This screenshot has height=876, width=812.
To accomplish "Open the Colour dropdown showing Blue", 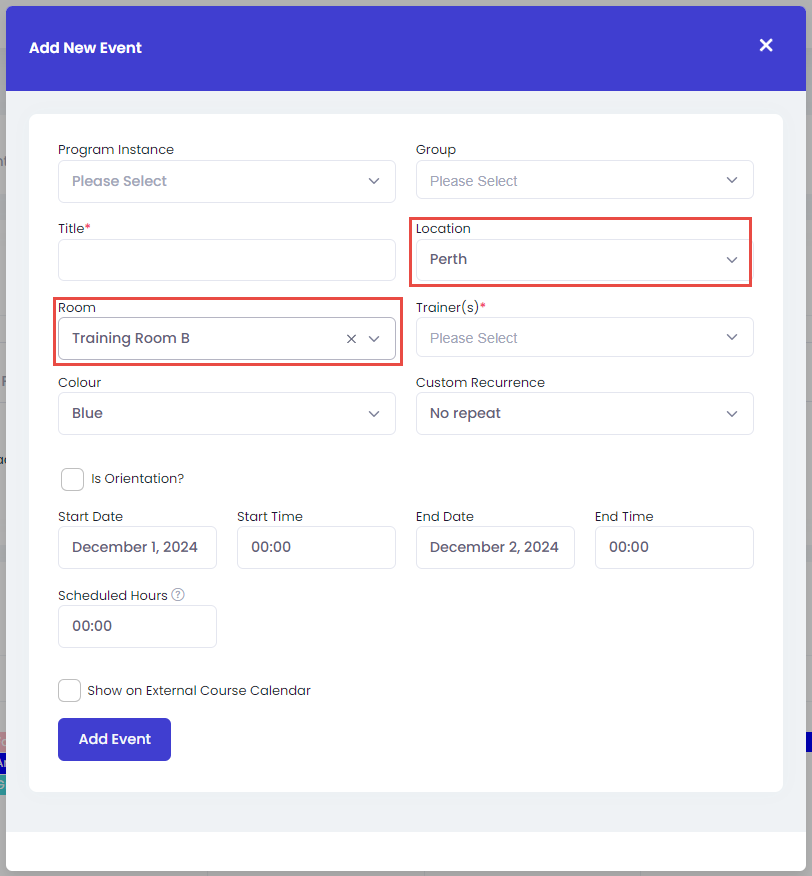I will 226,413.
